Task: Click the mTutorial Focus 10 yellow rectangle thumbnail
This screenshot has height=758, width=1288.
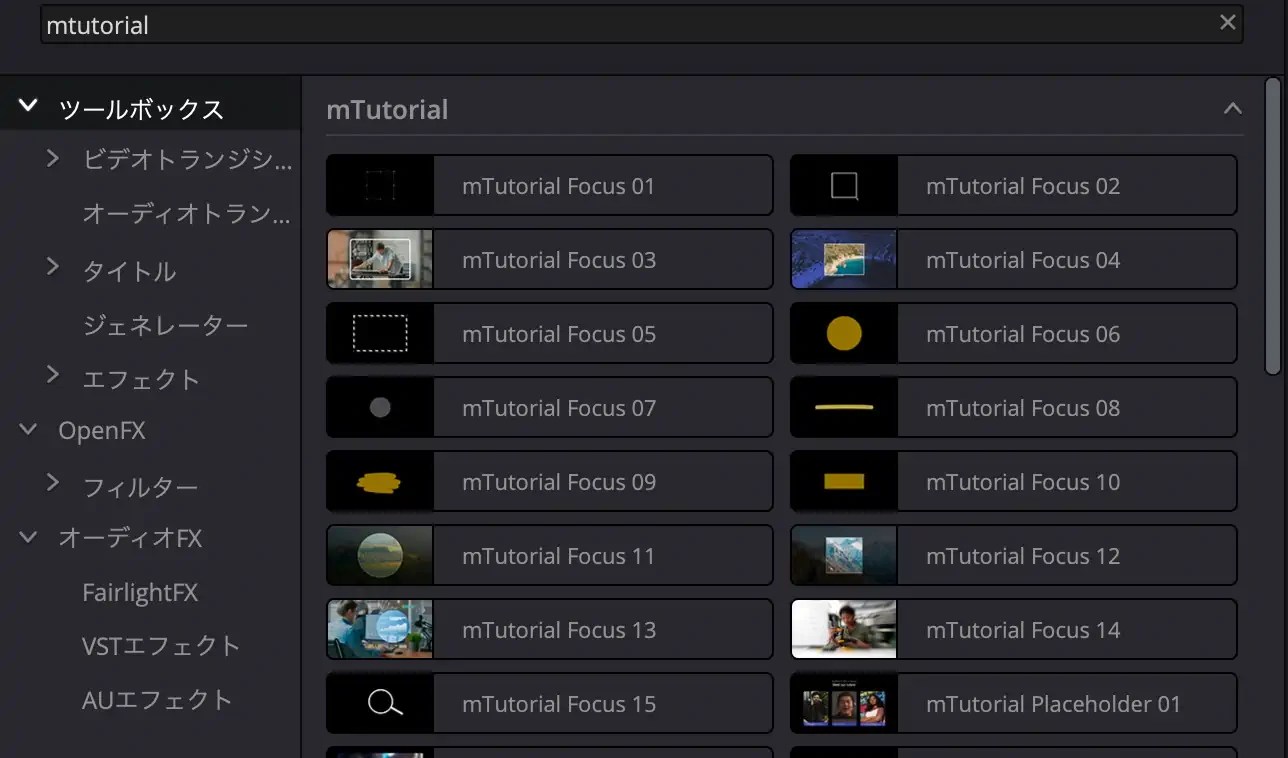Action: pos(844,481)
